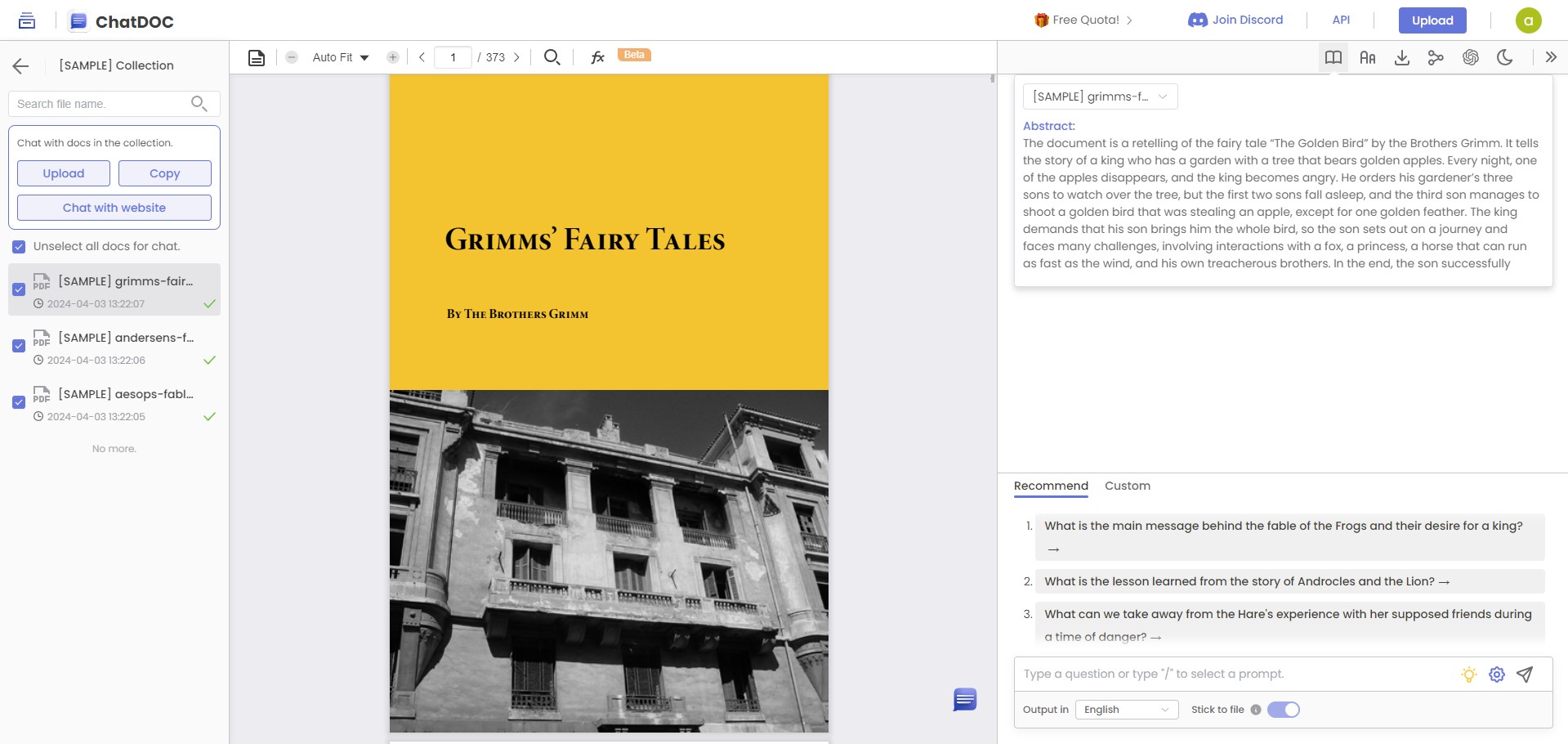The image size is (1568, 744).
Task: Zoom in with the plus button
Action: tap(393, 57)
